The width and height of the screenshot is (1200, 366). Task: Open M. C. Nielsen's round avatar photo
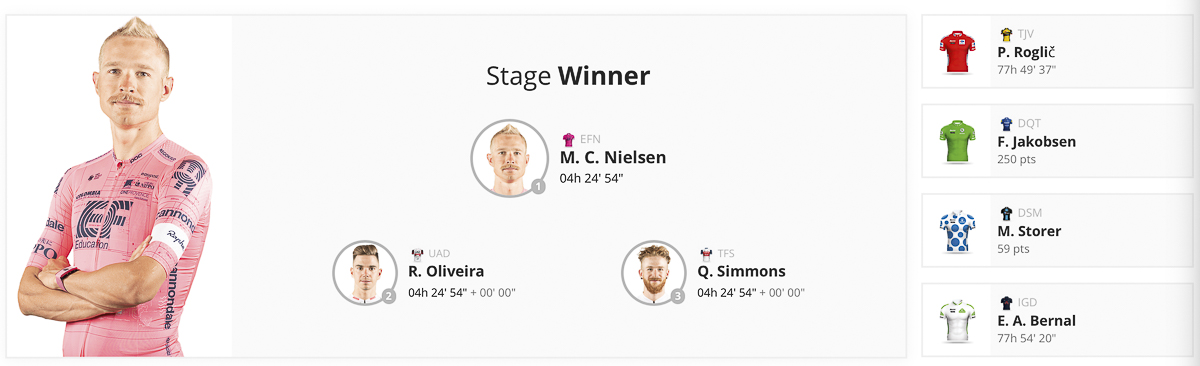click(x=508, y=157)
